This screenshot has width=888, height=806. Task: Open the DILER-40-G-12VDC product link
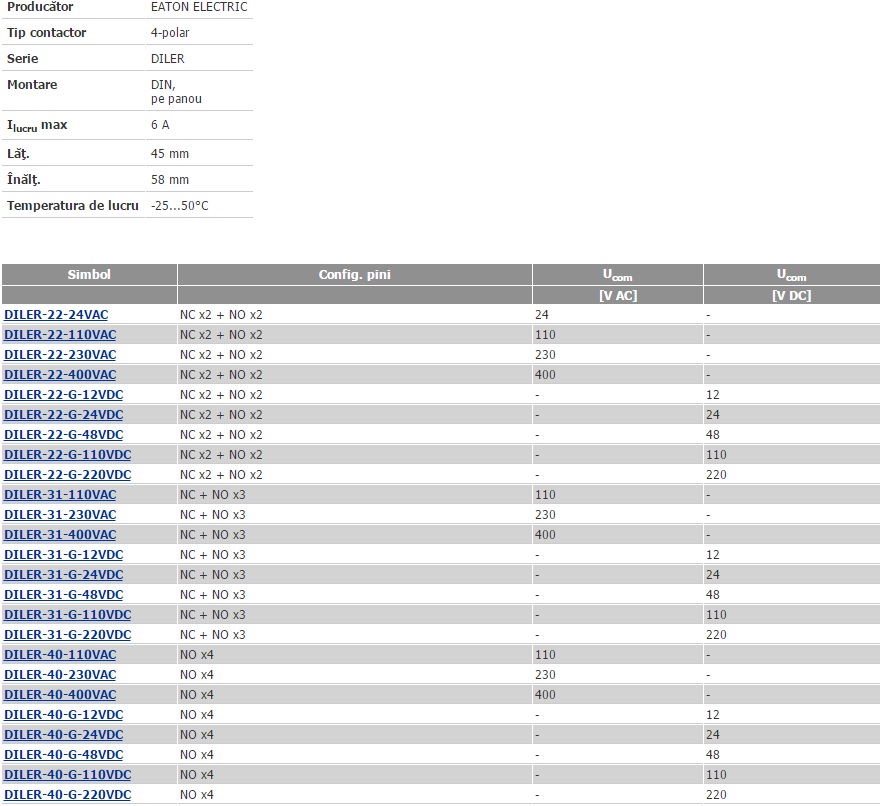pos(63,715)
